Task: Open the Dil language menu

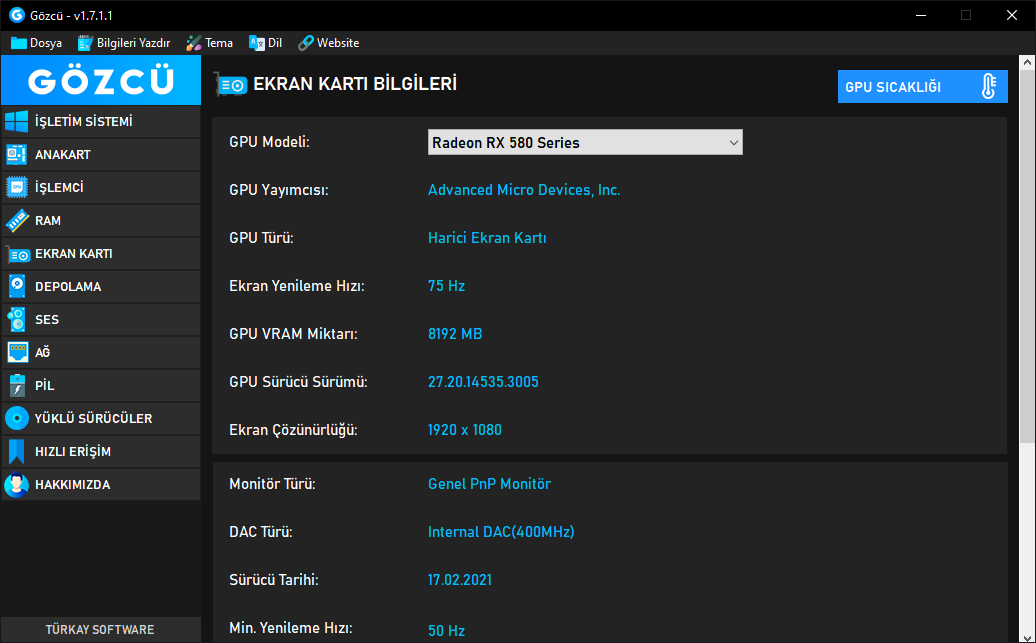Action: (x=266, y=43)
